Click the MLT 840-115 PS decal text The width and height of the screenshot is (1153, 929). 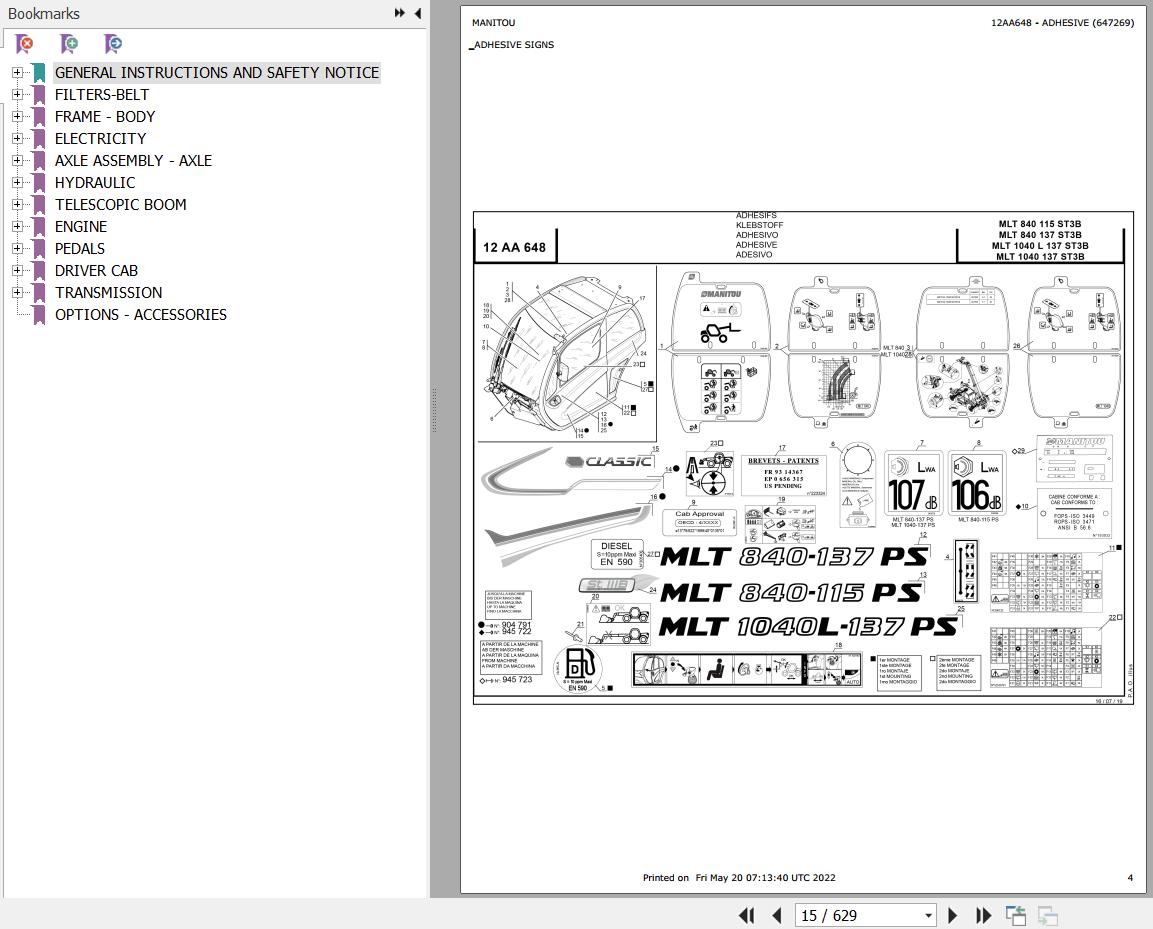[x=790, y=592]
